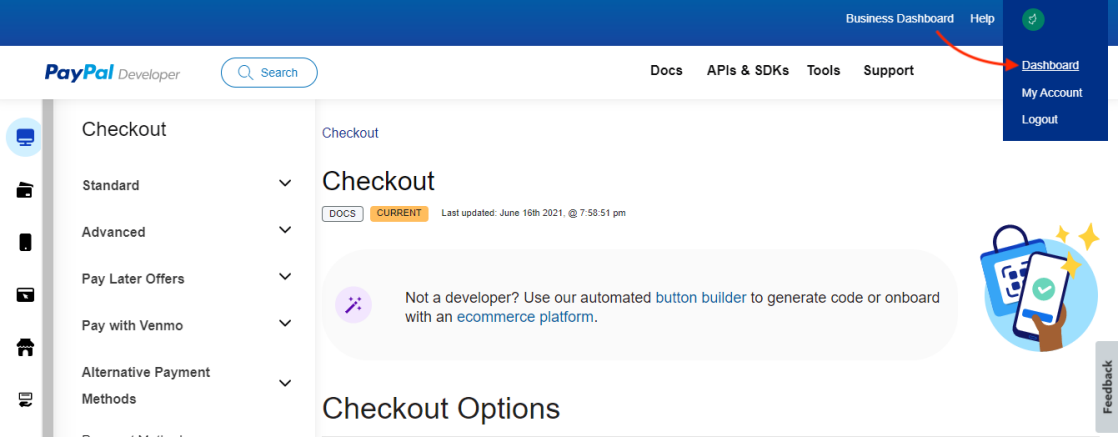
Task: Open the Support menu
Action: coord(888,71)
